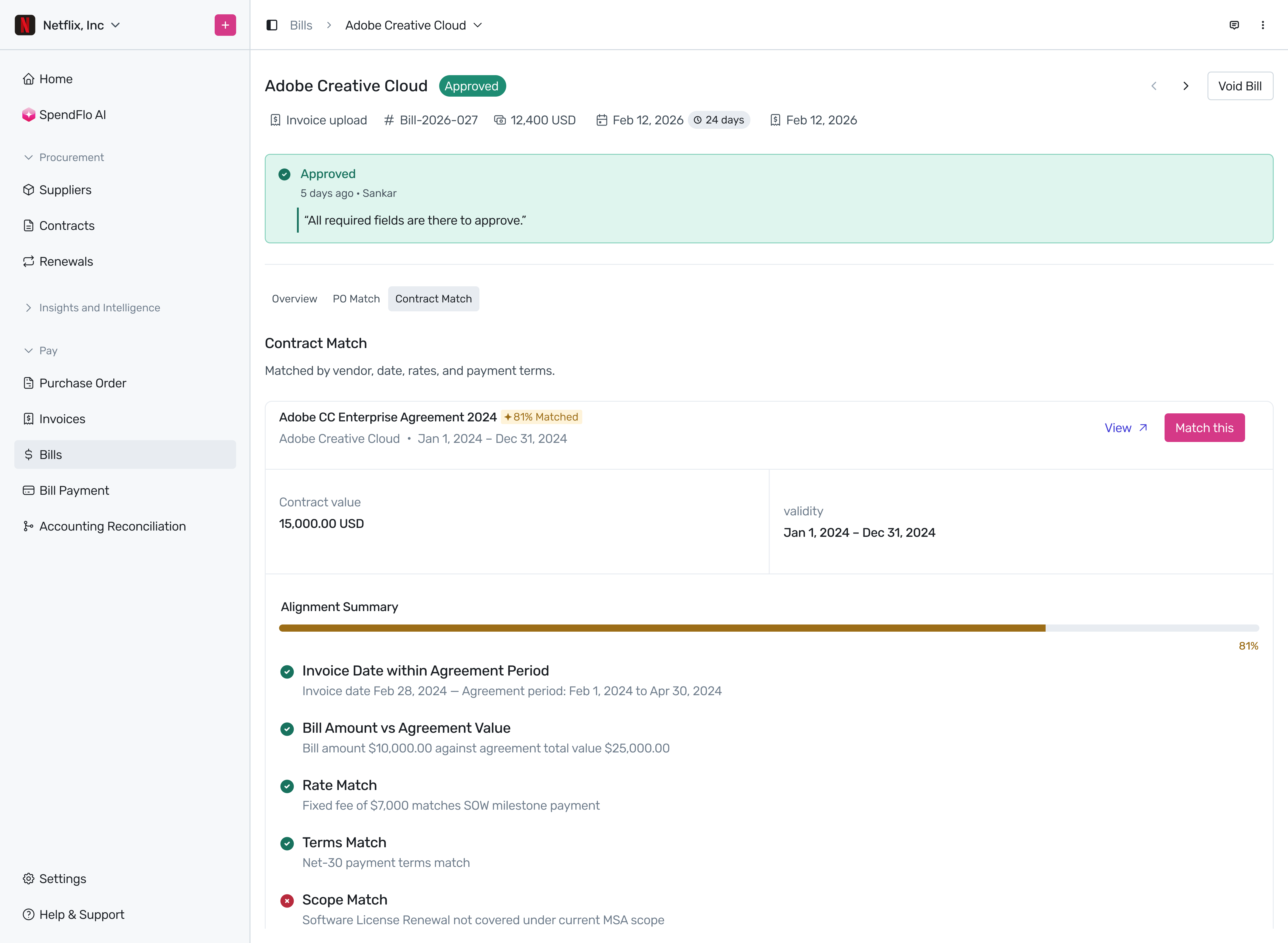Click the hash icon by Bill-2026-027
This screenshot has height=943, width=1288.
(388, 120)
